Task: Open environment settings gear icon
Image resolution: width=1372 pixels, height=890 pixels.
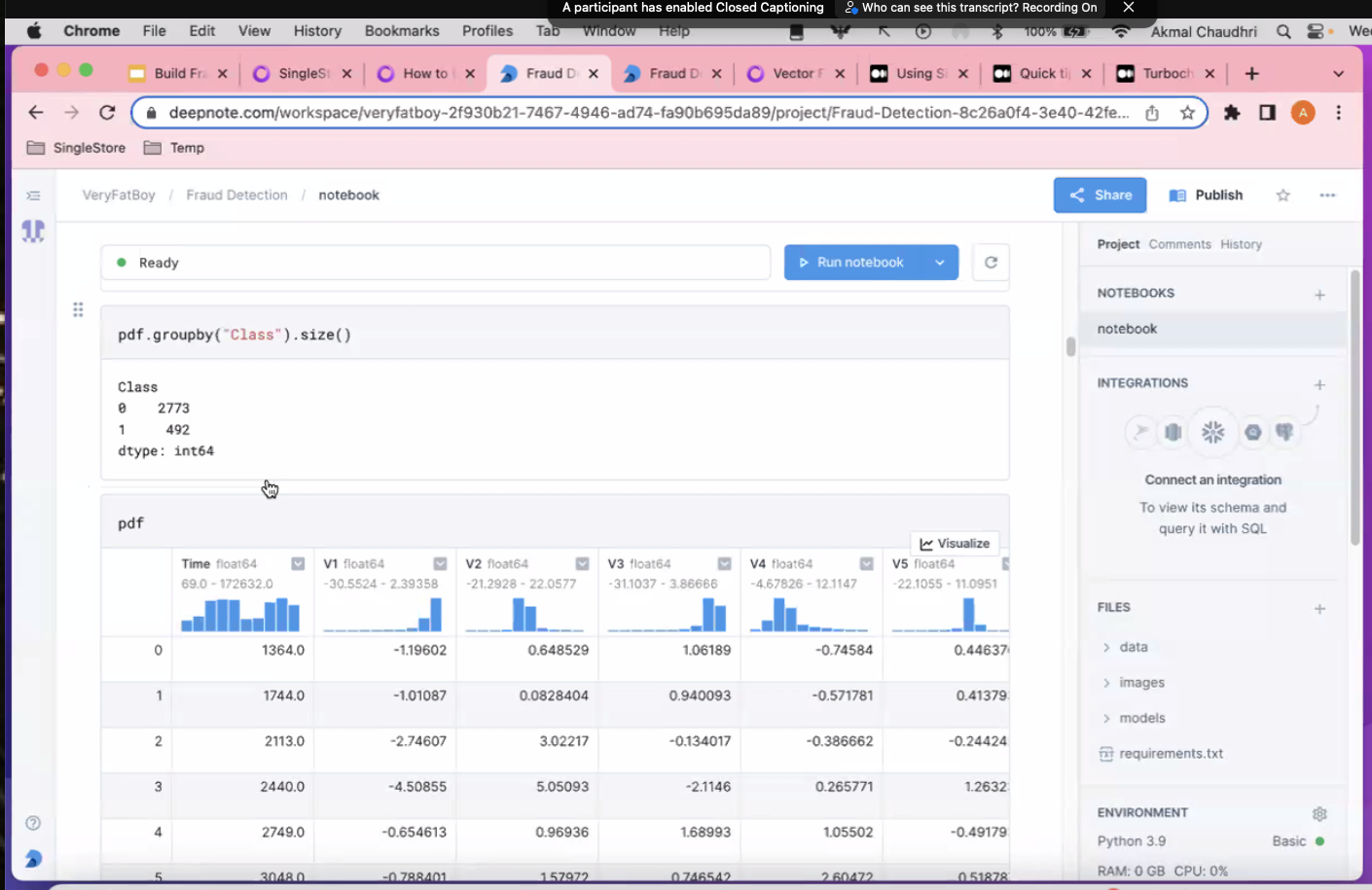Action: pos(1319,813)
